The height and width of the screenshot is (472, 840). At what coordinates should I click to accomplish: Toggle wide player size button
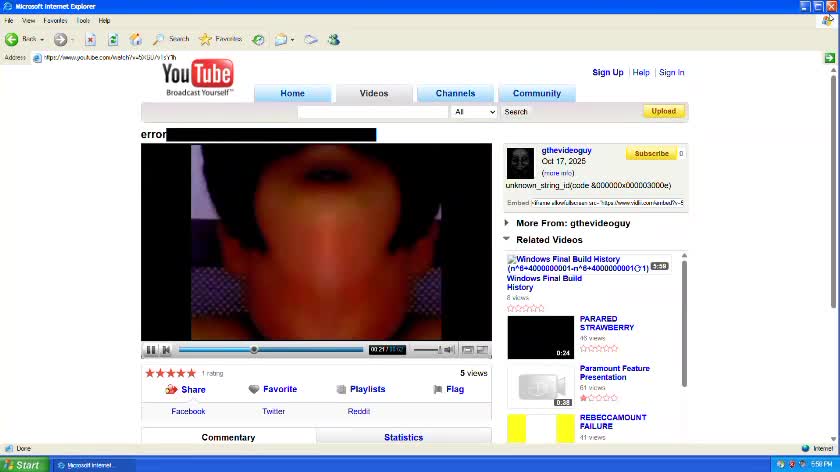467,350
